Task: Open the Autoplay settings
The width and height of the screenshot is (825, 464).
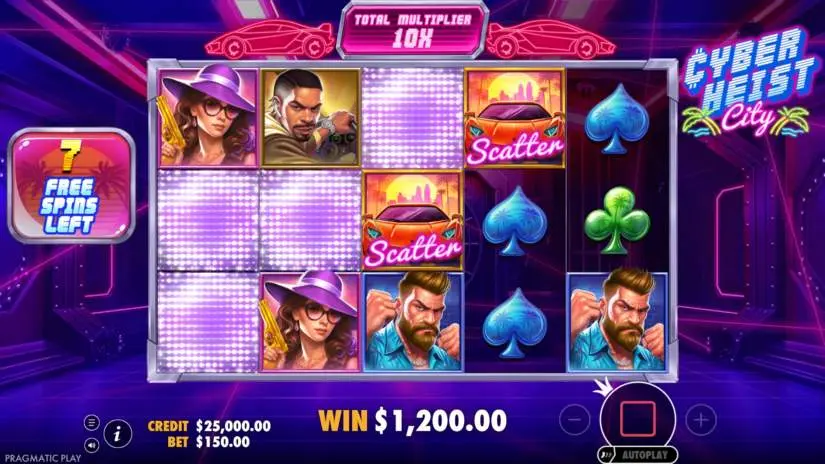Action: [x=638, y=455]
